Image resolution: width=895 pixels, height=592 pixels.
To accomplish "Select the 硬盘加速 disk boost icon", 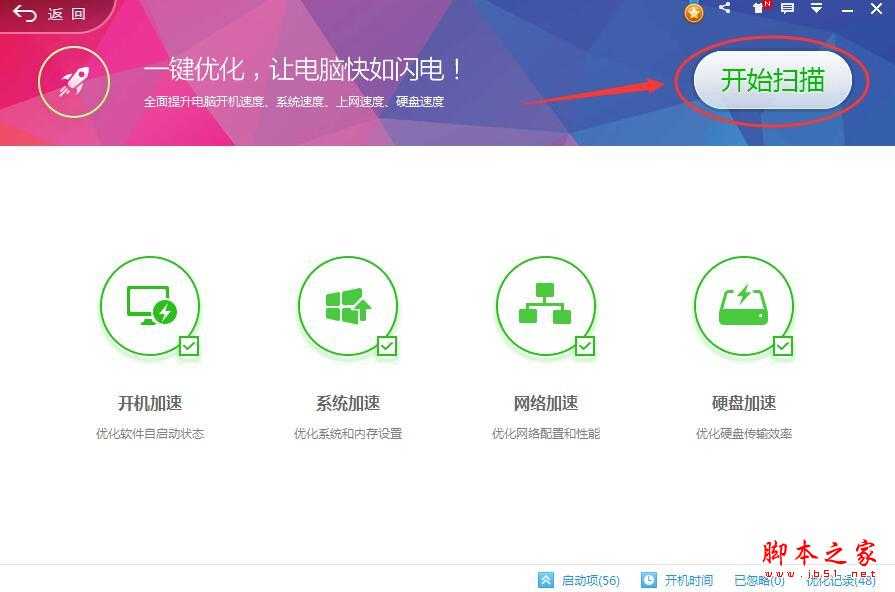I will [x=744, y=307].
